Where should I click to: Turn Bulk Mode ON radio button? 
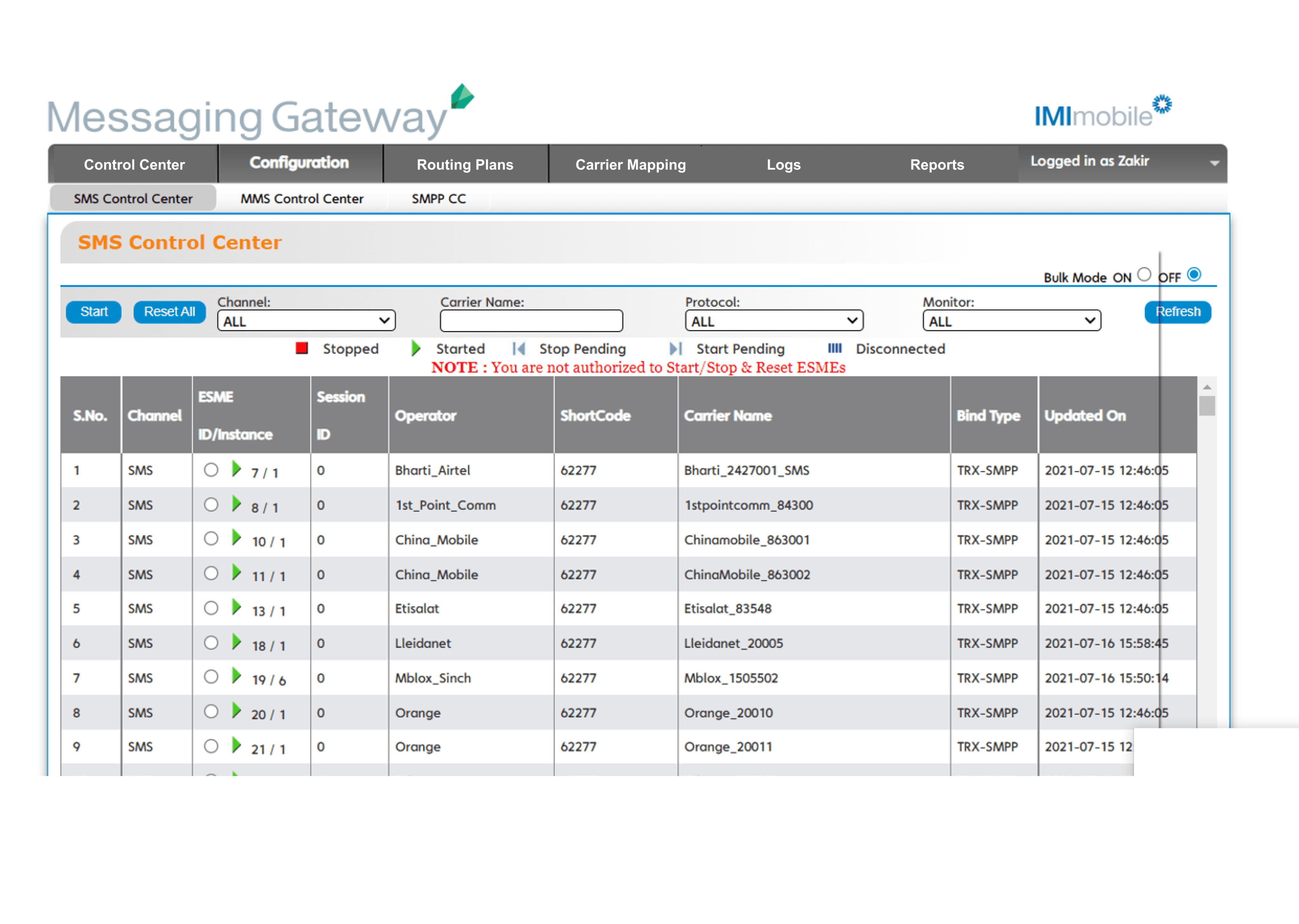[1144, 275]
